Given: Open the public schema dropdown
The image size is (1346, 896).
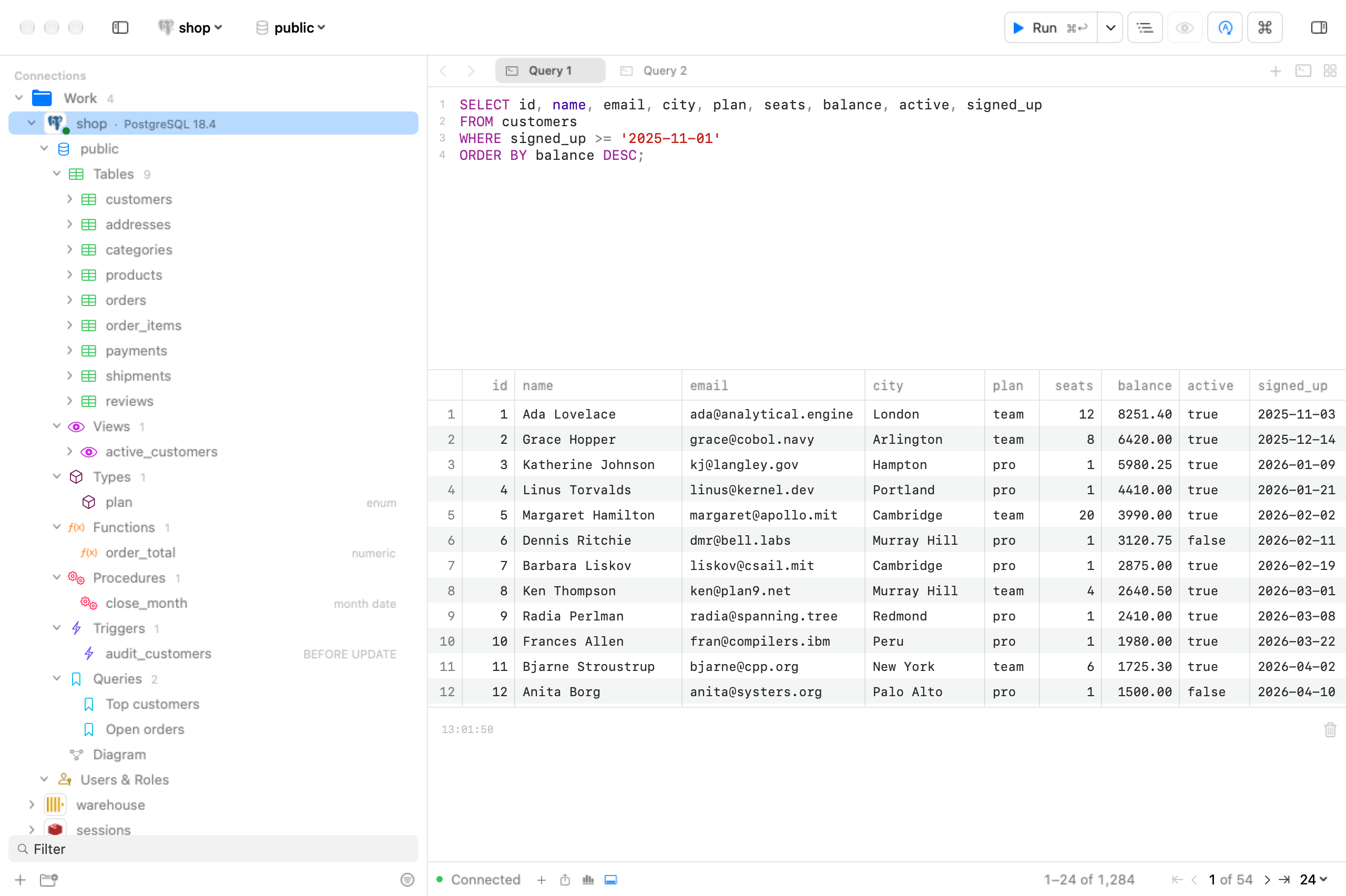Looking at the screenshot, I should [x=291, y=27].
